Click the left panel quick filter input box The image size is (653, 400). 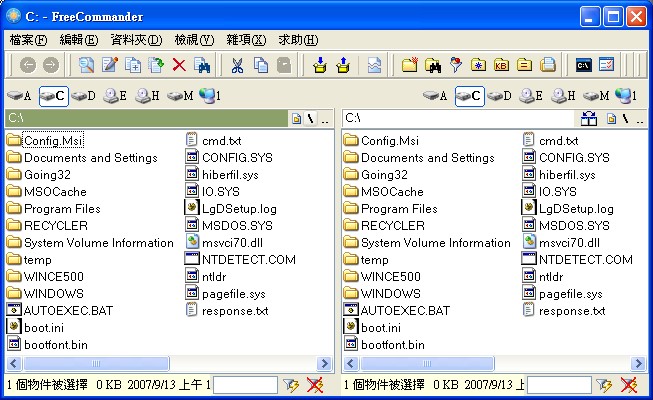pos(245,385)
